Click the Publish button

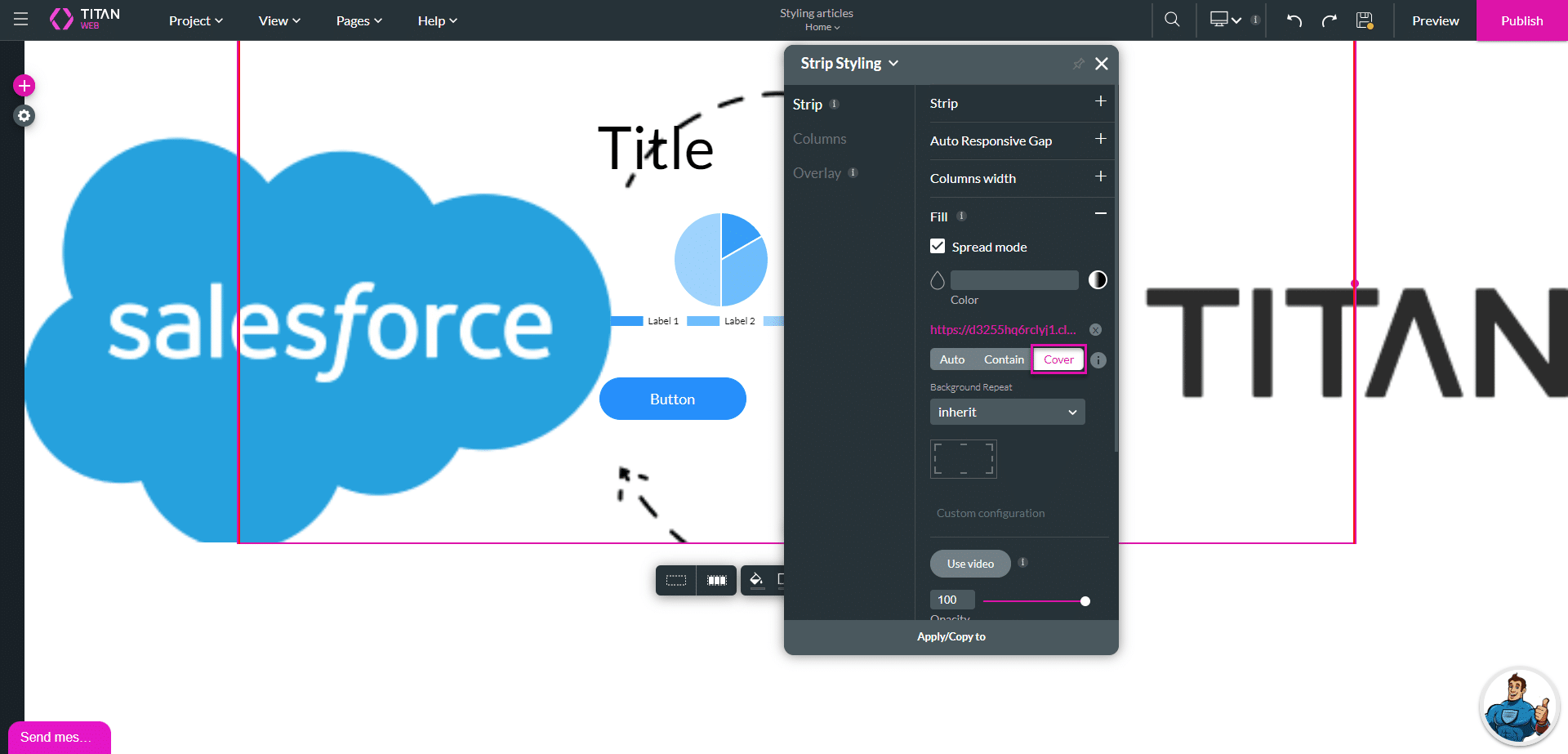point(1521,20)
